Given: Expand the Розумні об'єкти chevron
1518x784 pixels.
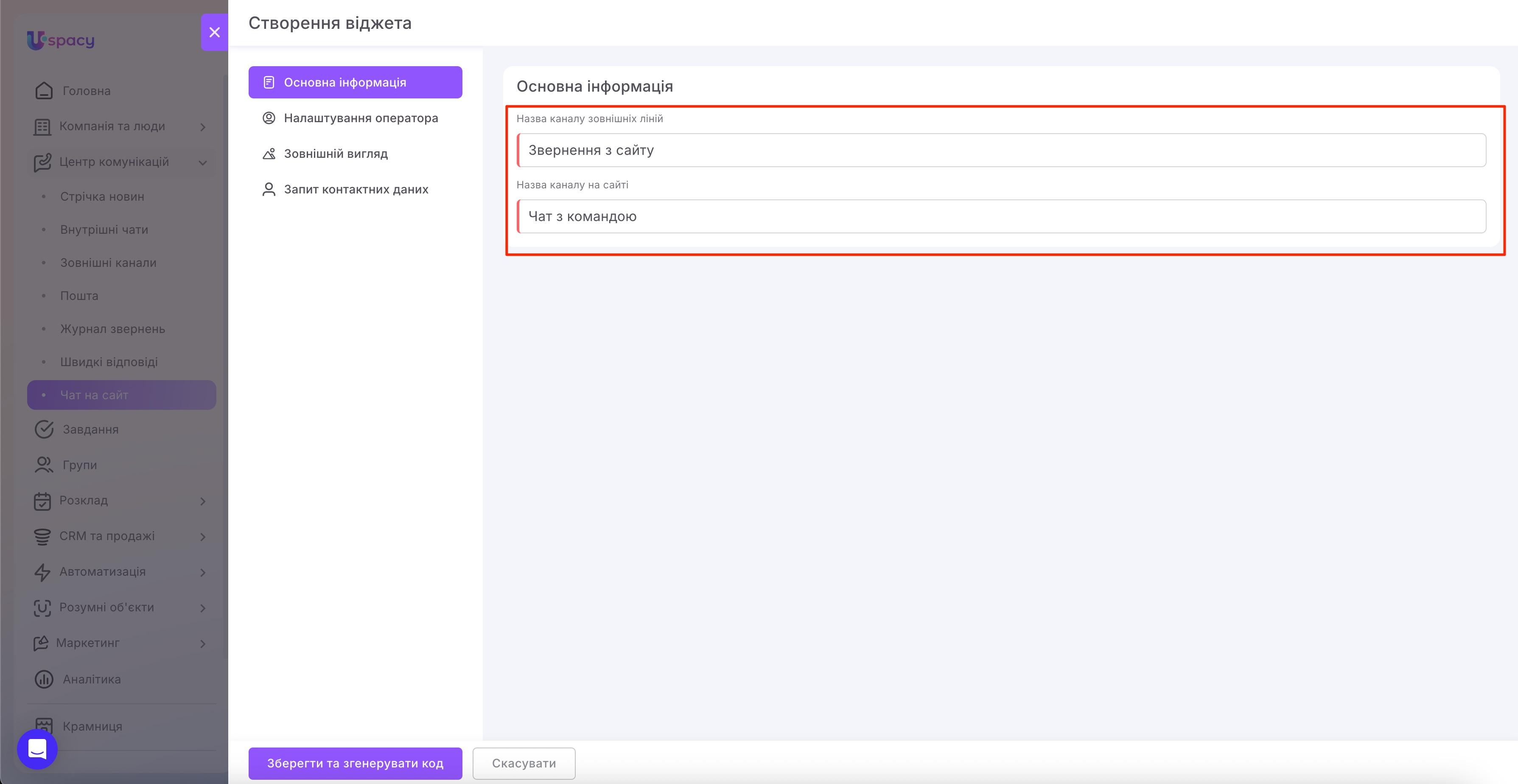Looking at the screenshot, I should pyautogui.click(x=203, y=608).
